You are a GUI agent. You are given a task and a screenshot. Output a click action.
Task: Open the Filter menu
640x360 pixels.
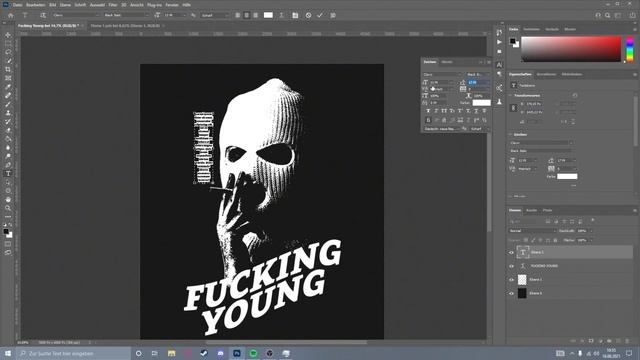(x=113, y=5)
